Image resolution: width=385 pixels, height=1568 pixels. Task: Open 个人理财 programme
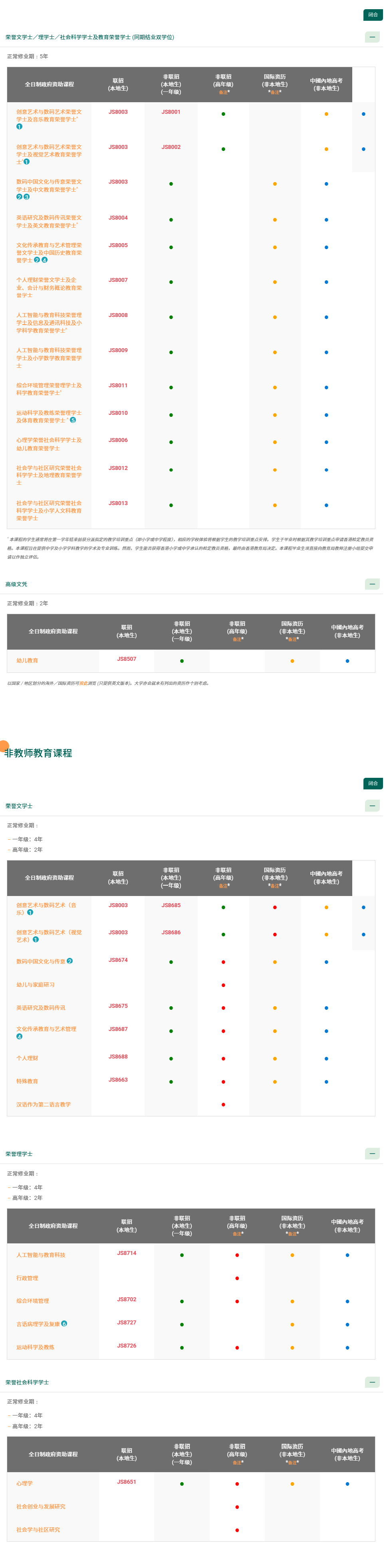(x=27, y=1058)
